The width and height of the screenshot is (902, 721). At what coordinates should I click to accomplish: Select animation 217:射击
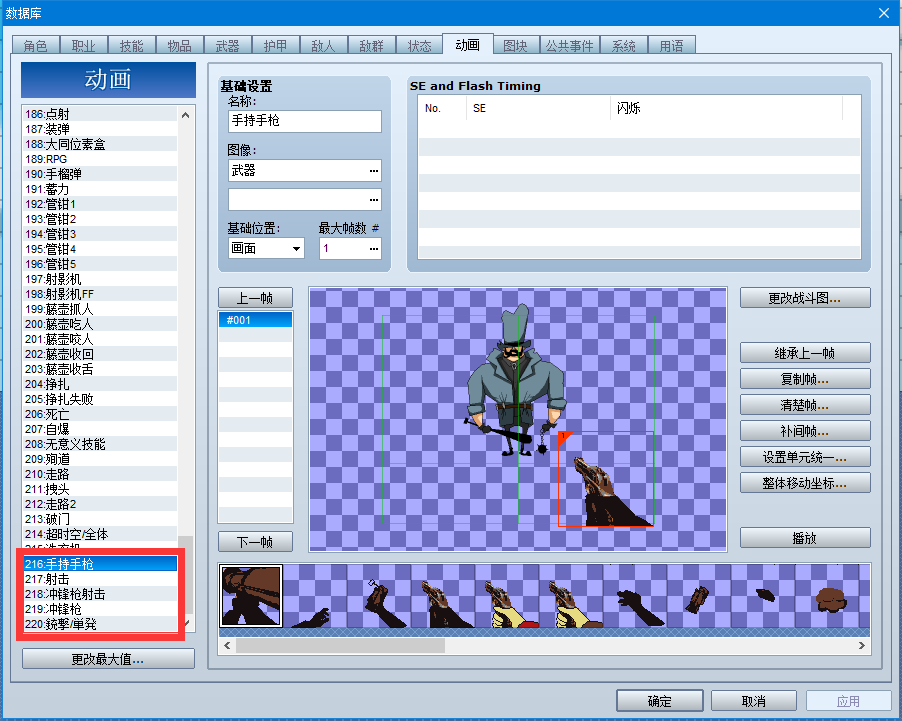coord(100,579)
